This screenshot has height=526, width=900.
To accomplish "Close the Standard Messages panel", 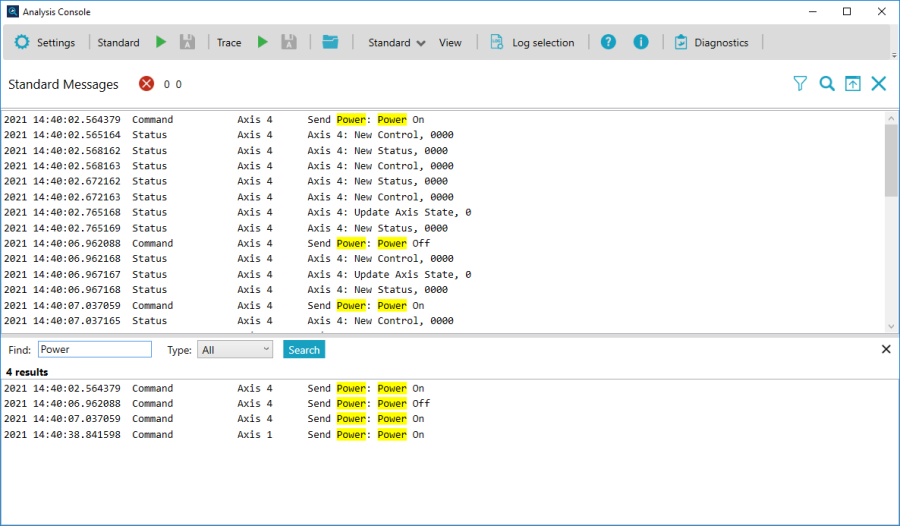I will 879,84.
